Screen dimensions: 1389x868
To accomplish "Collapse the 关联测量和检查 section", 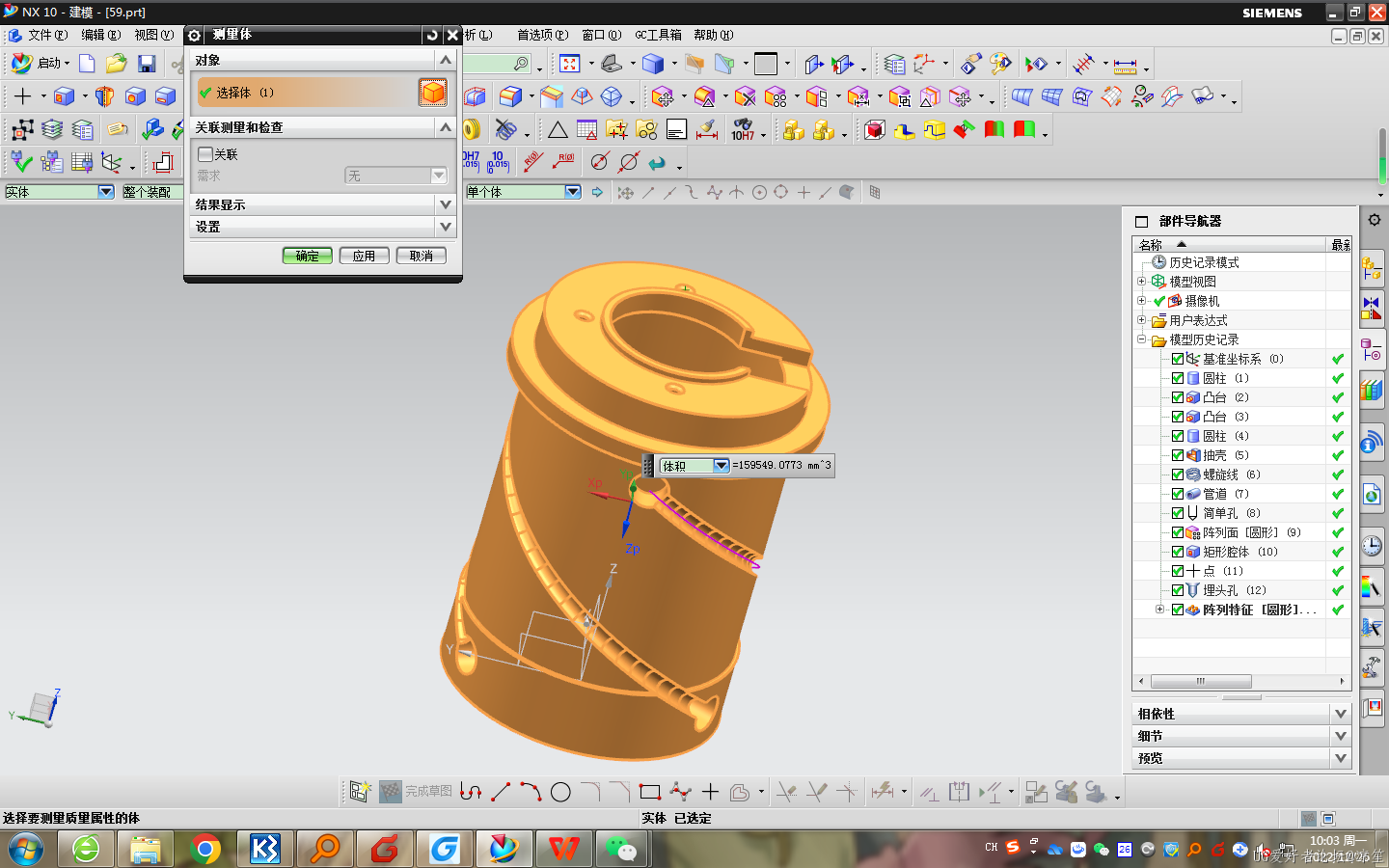I will tap(445, 127).
